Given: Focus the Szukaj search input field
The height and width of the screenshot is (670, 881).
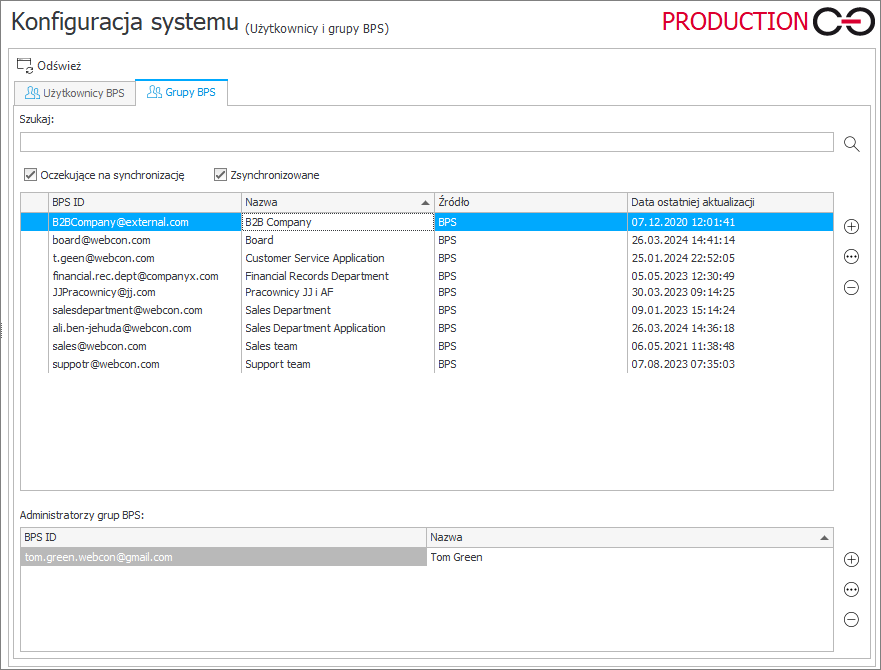Looking at the screenshot, I should click(426, 142).
